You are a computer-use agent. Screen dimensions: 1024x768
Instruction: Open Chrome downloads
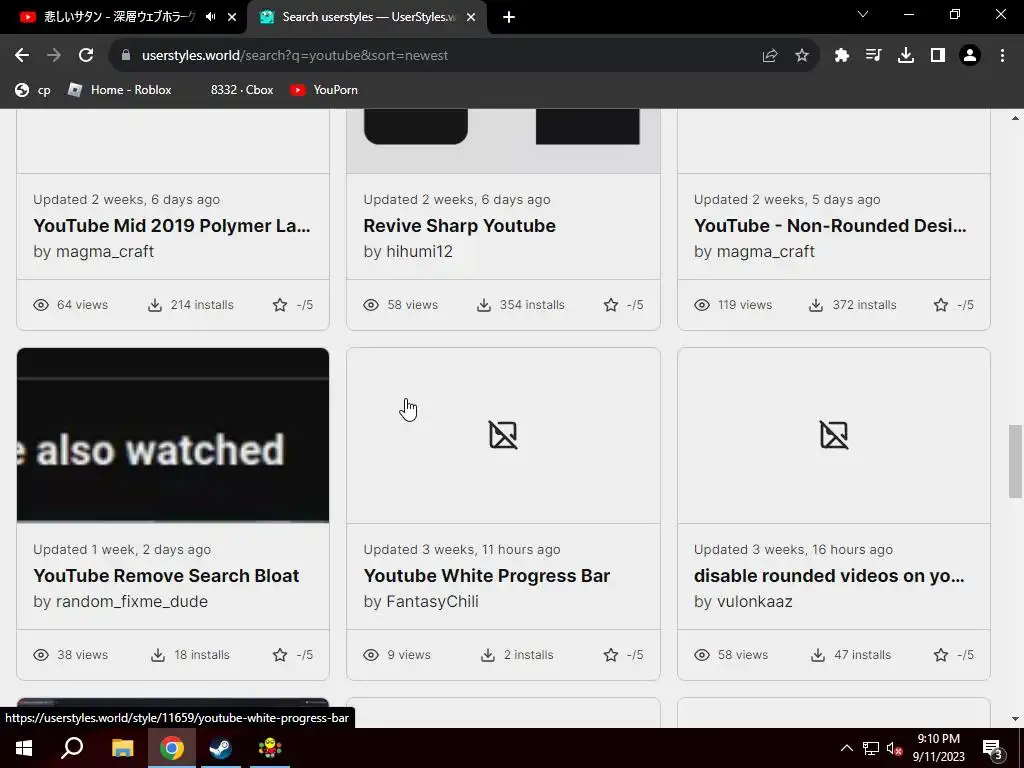pyautogui.click(x=906, y=56)
